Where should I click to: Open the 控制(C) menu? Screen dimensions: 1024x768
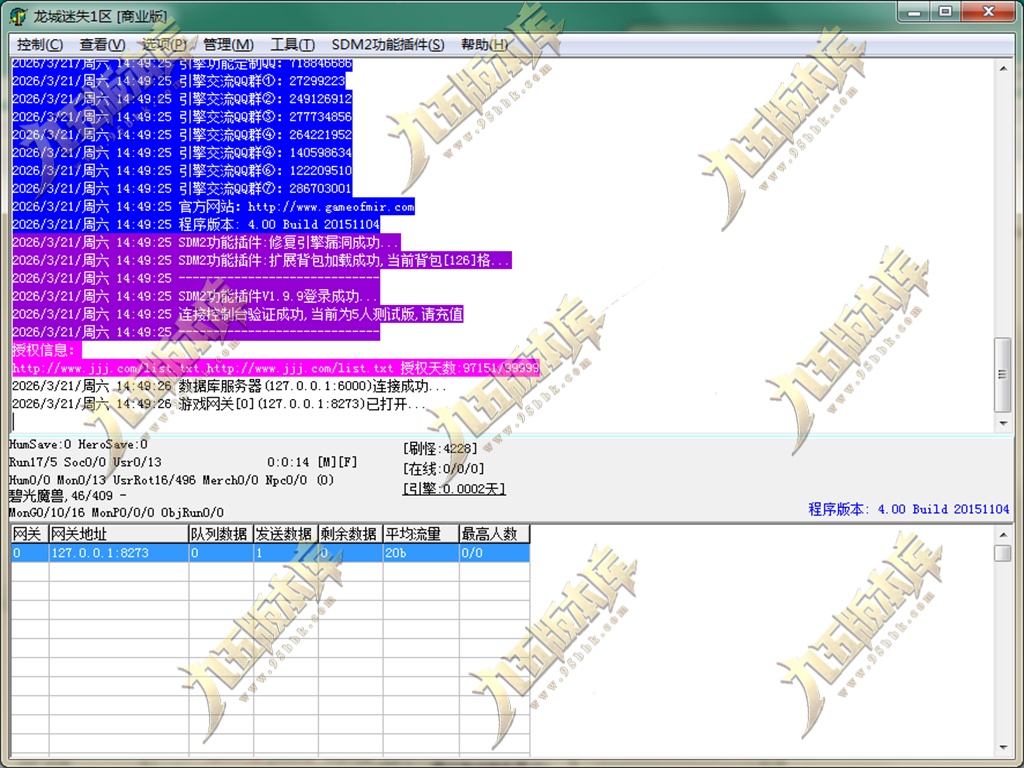click(40, 44)
